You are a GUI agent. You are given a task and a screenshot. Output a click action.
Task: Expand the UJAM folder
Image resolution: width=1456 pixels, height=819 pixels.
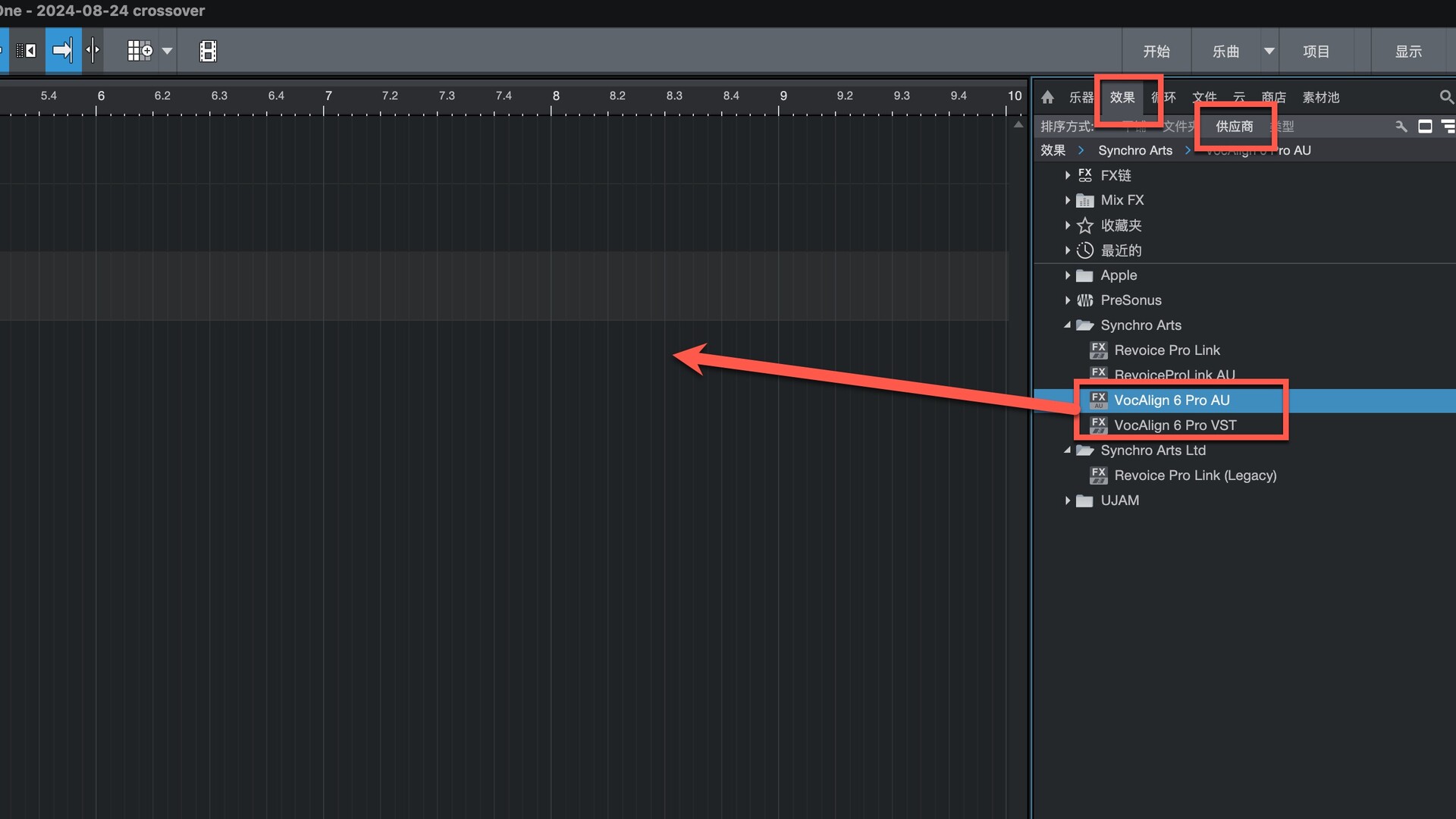pos(1068,500)
